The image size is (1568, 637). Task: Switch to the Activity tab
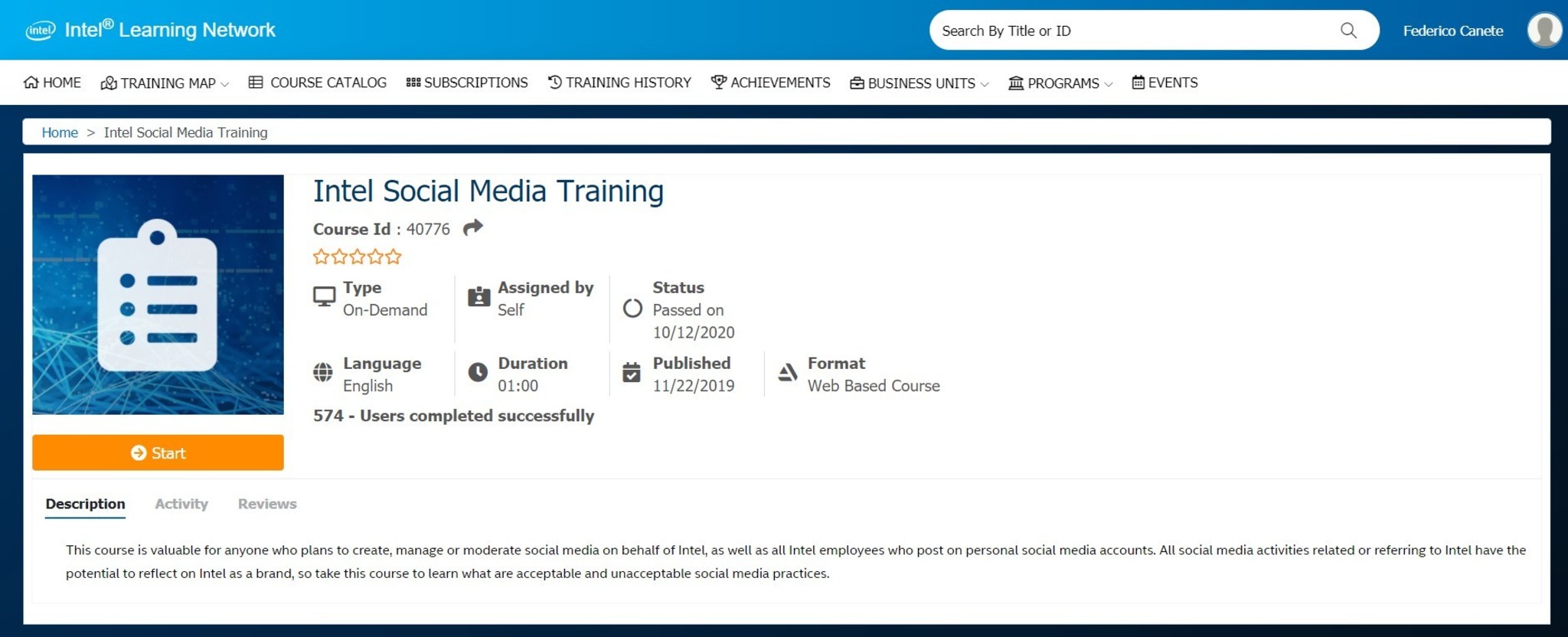tap(181, 504)
